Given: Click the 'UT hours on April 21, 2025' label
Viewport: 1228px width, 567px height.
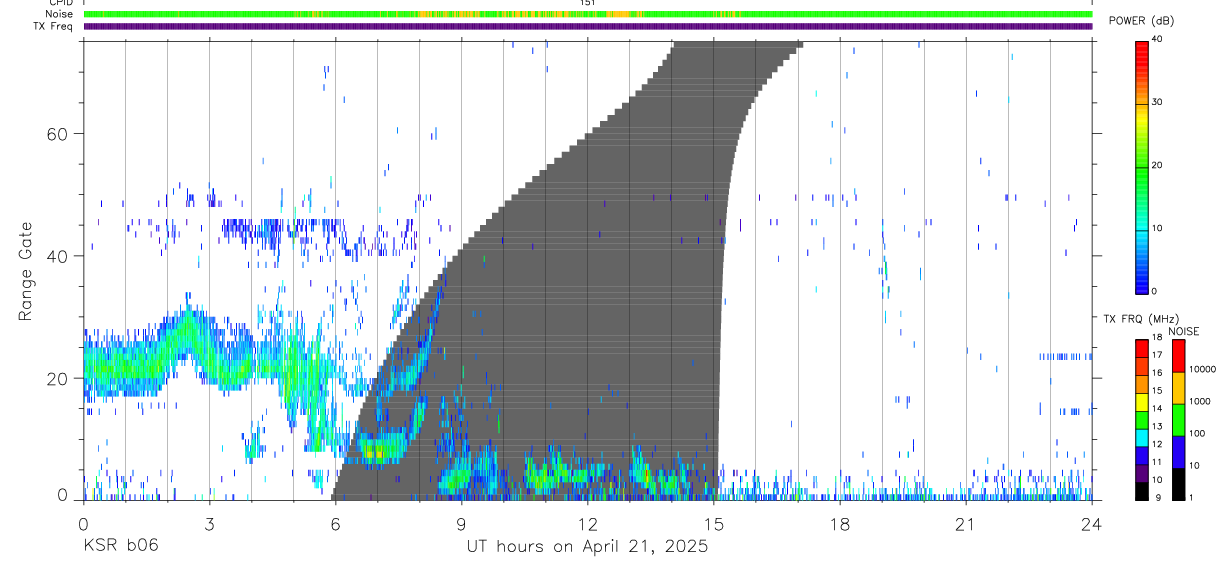Looking at the screenshot, I should click(x=587, y=547).
